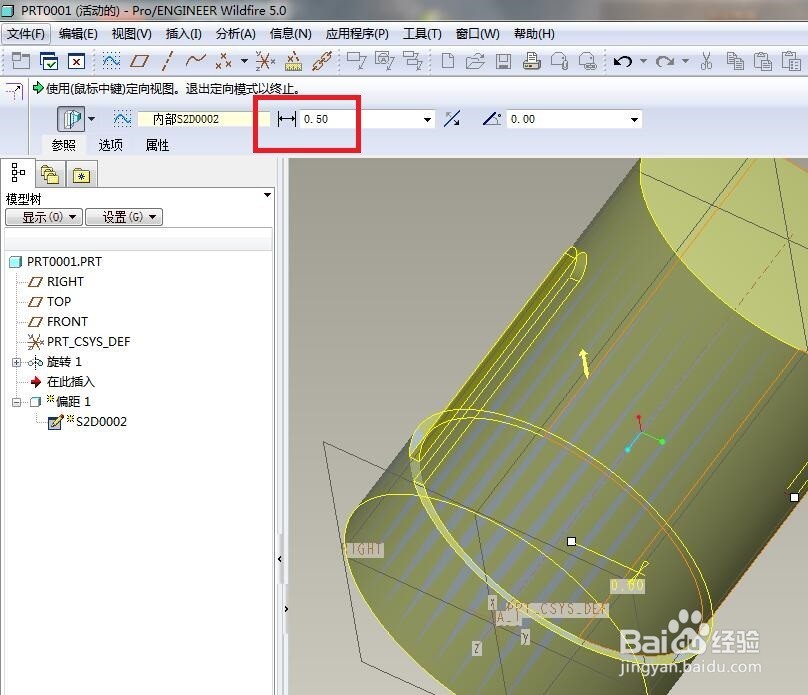This screenshot has height=695, width=808.
Task: Select the coordinate system tool
Action: (x=265, y=61)
